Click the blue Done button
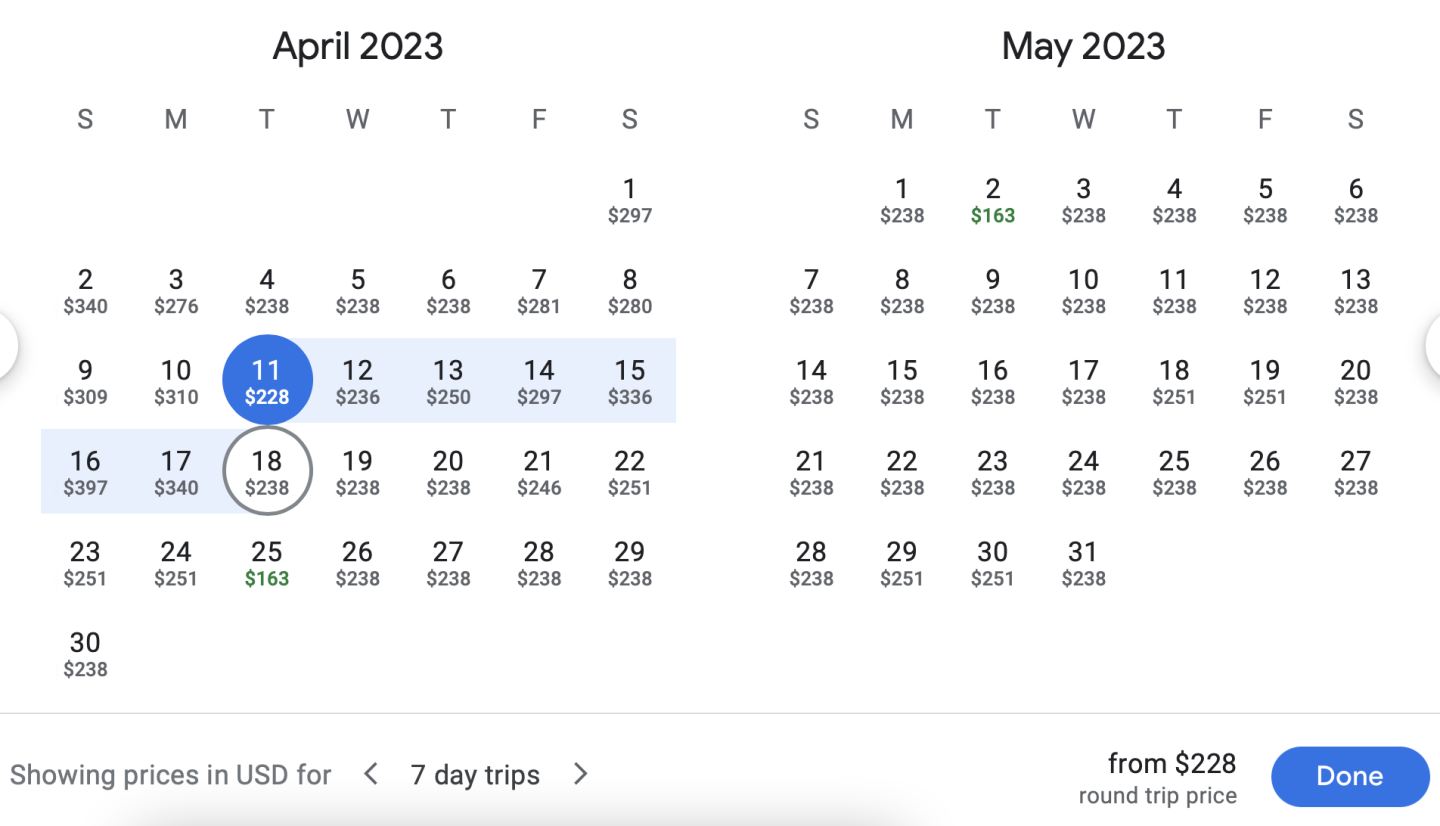Image resolution: width=1440 pixels, height=826 pixels. [1349, 776]
